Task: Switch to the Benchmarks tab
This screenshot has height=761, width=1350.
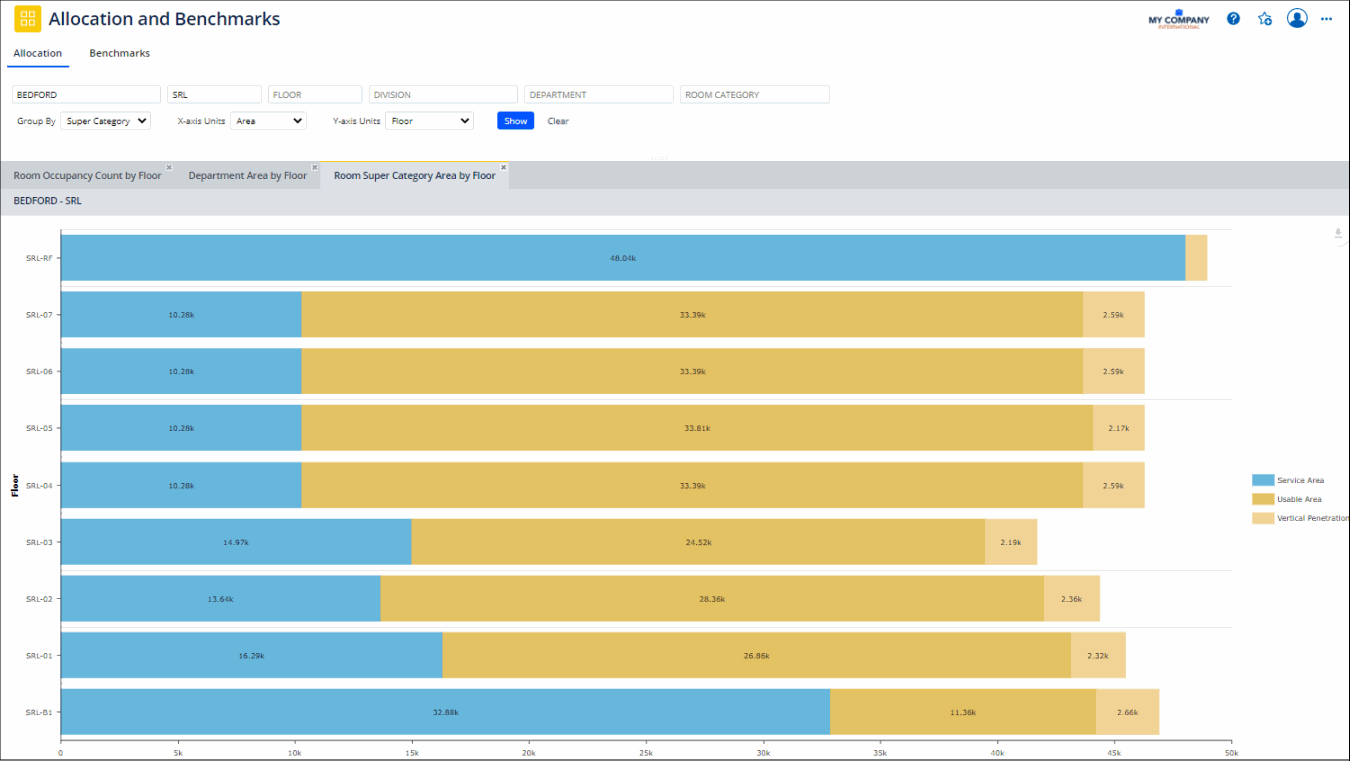Action: tap(119, 53)
